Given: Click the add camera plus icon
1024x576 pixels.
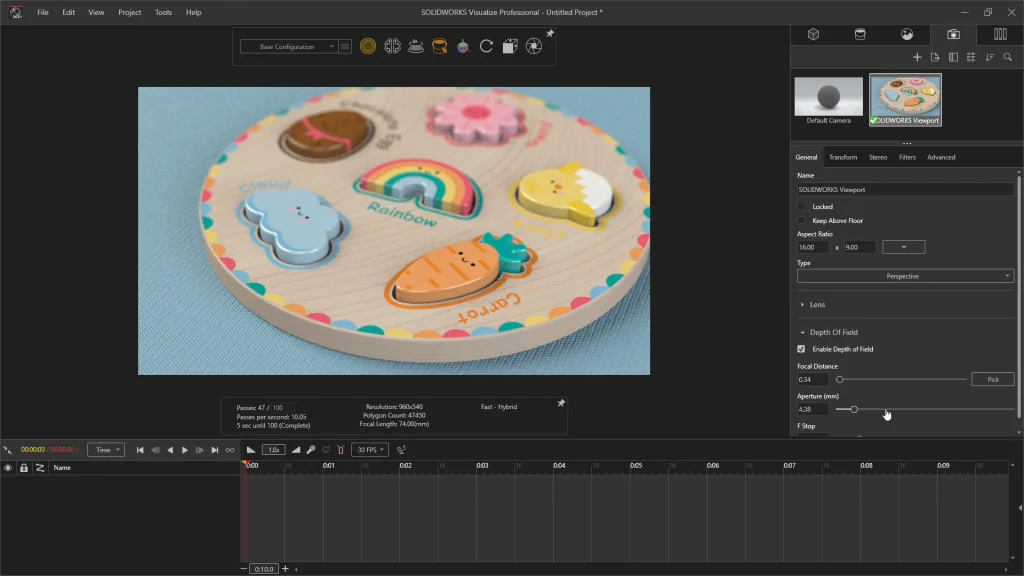Looking at the screenshot, I should [917, 57].
